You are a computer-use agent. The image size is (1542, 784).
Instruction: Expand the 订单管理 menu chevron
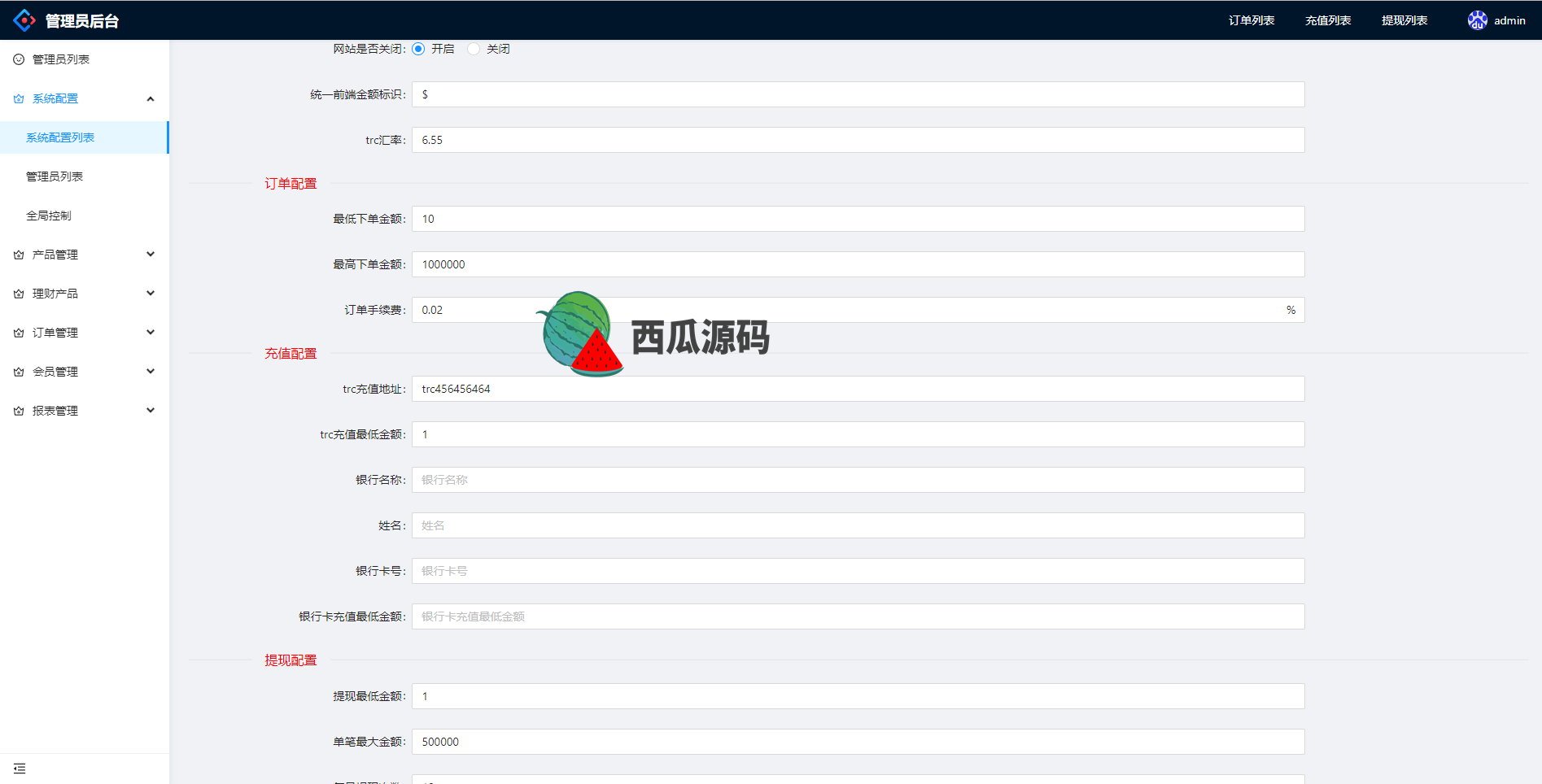[151, 333]
